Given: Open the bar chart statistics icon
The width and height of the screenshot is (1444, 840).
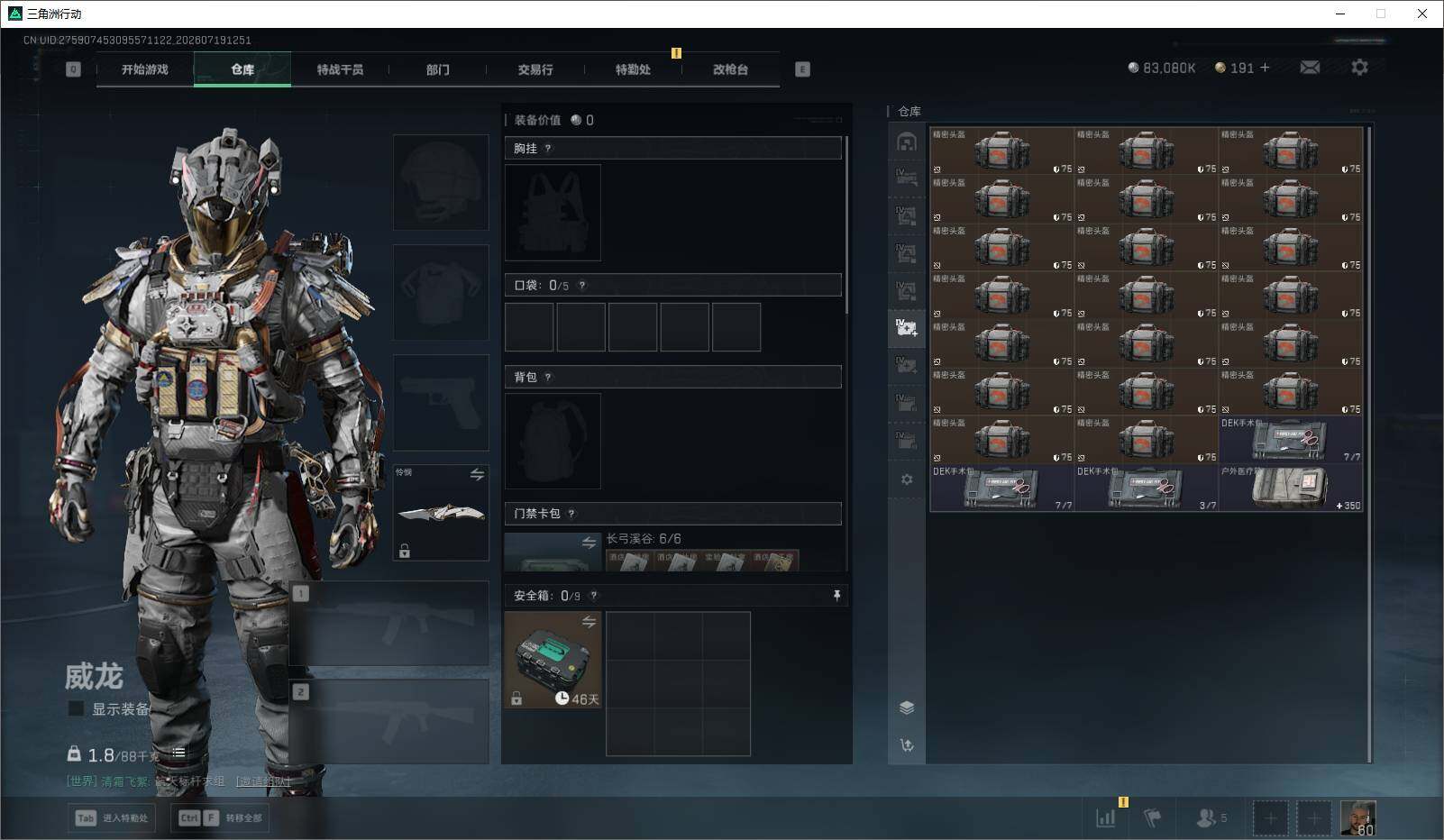Looking at the screenshot, I should [x=1106, y=817].
